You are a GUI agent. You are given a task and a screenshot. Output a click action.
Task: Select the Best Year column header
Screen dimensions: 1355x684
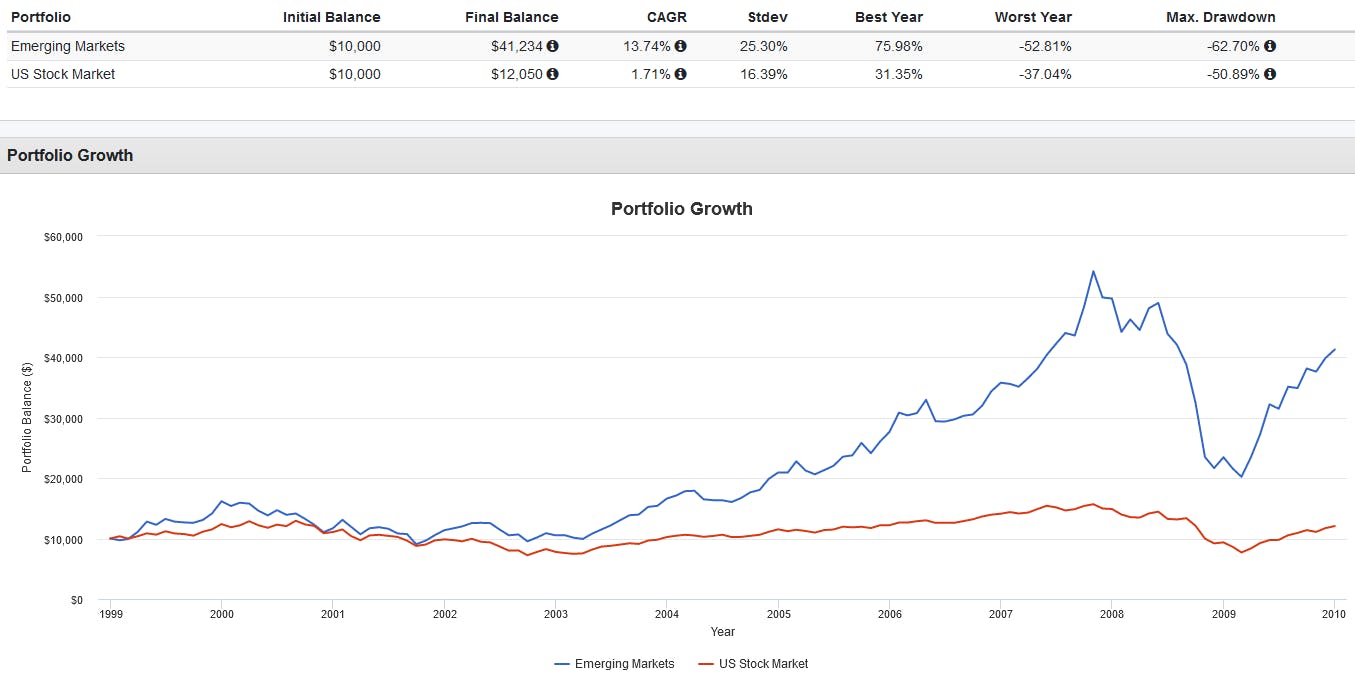(x=889, y=17)
